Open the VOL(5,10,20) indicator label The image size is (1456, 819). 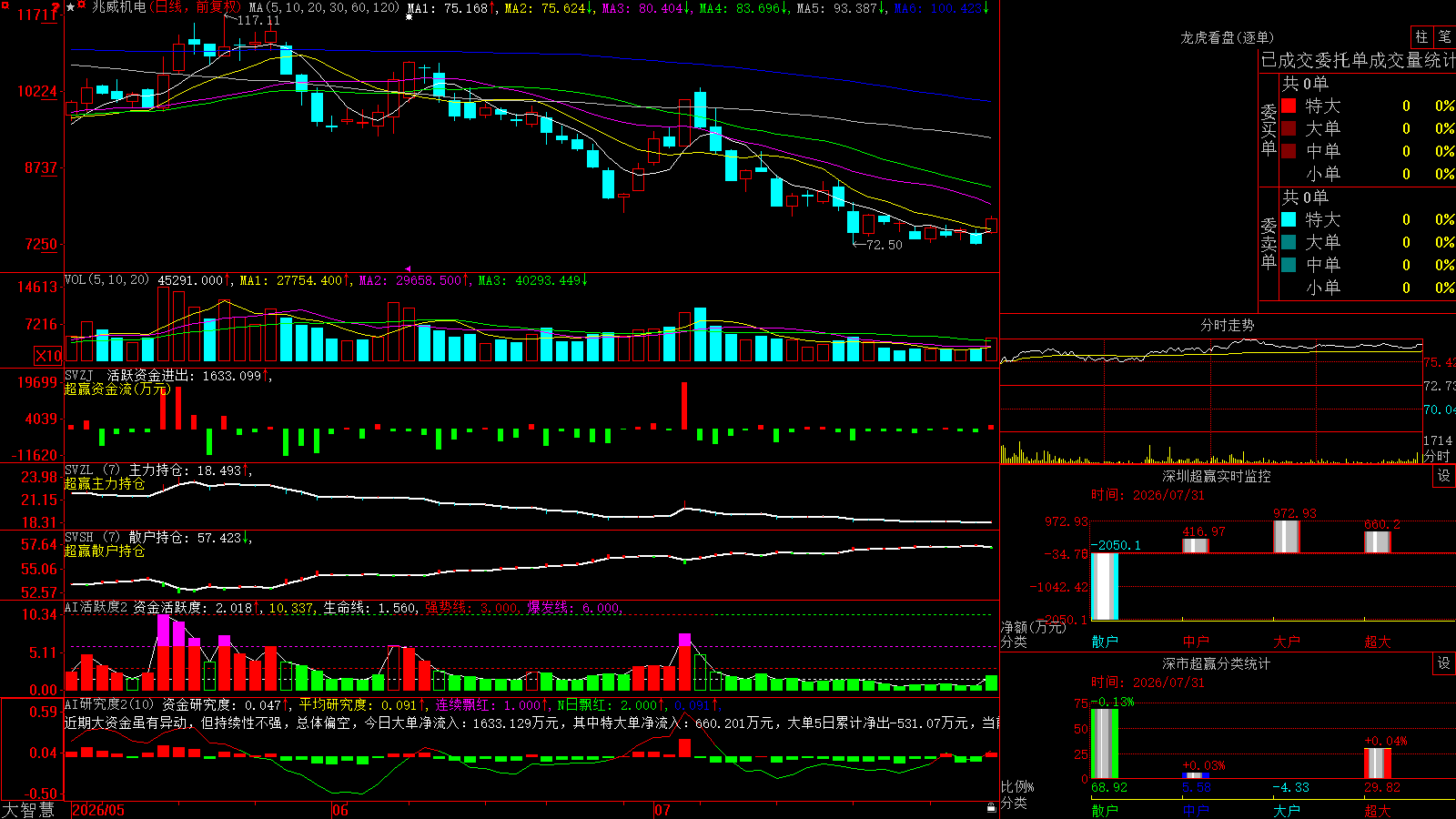click(107, 280)
